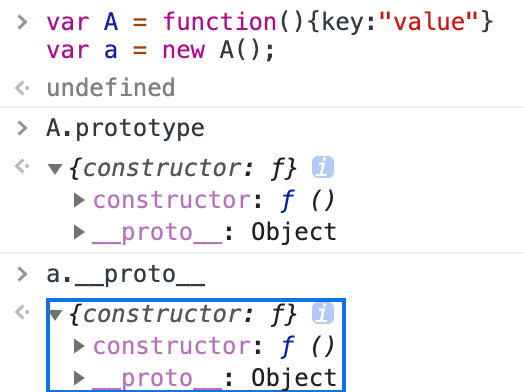Click the input chevron beside a.__proto__

tap(22, 274)
